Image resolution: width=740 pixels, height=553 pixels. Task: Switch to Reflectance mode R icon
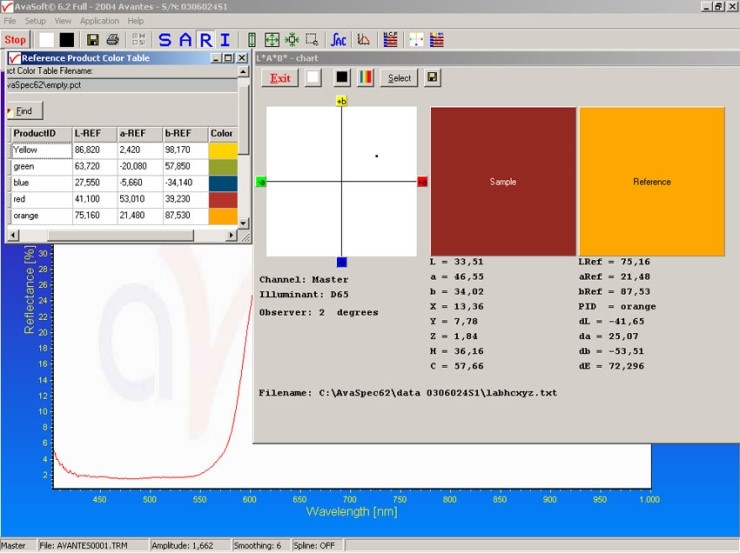click(206, 40)
